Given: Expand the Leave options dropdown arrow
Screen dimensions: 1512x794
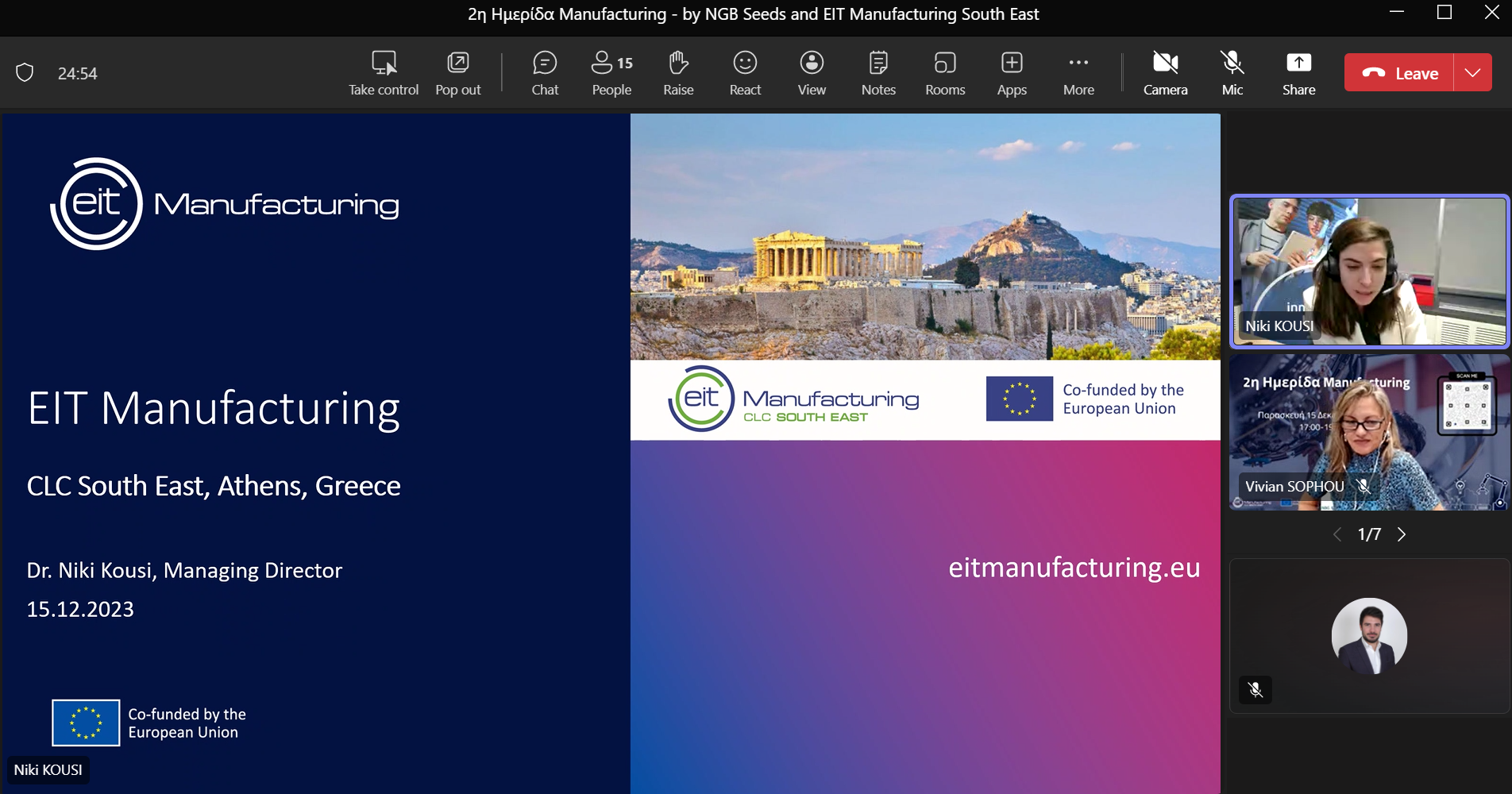Looking at the screenshot, I should click(x=1473, y=73).
